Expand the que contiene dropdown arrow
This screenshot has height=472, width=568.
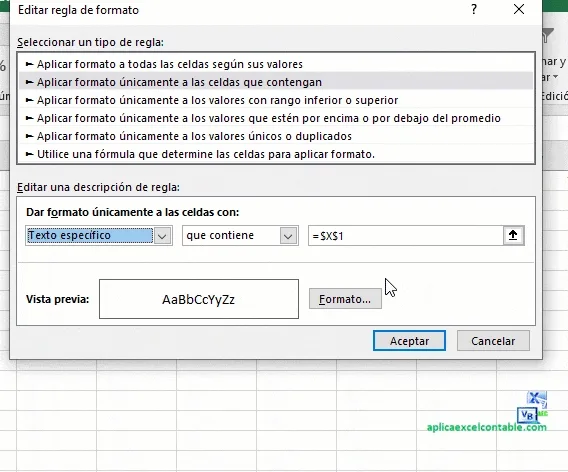pos(288,236)
